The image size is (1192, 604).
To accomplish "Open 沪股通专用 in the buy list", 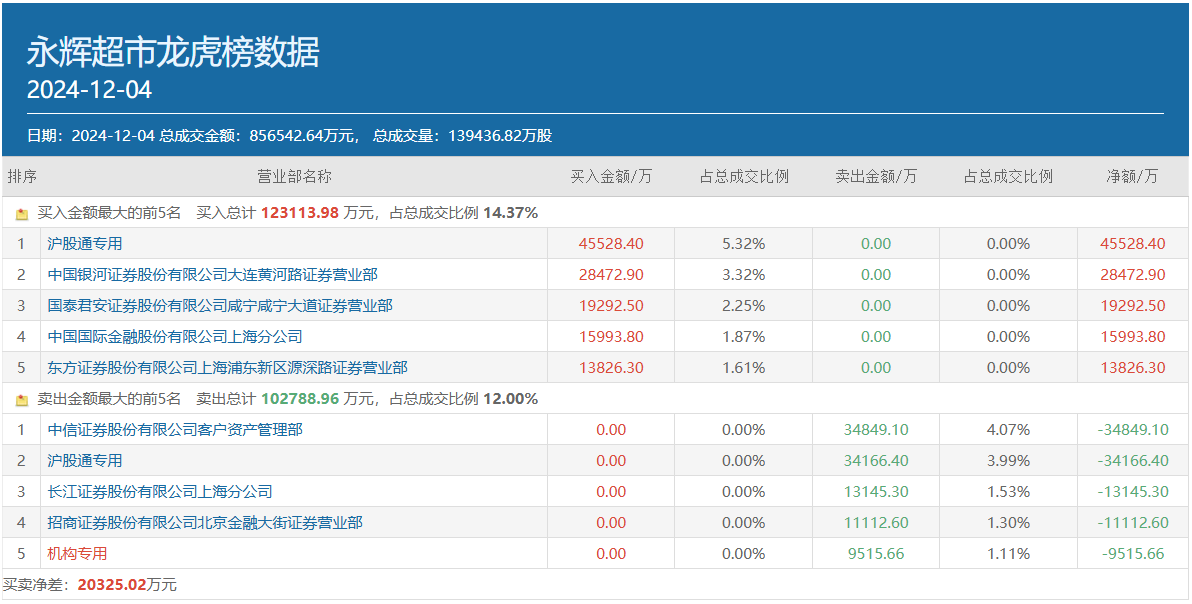I will click(x=85, y=244).
